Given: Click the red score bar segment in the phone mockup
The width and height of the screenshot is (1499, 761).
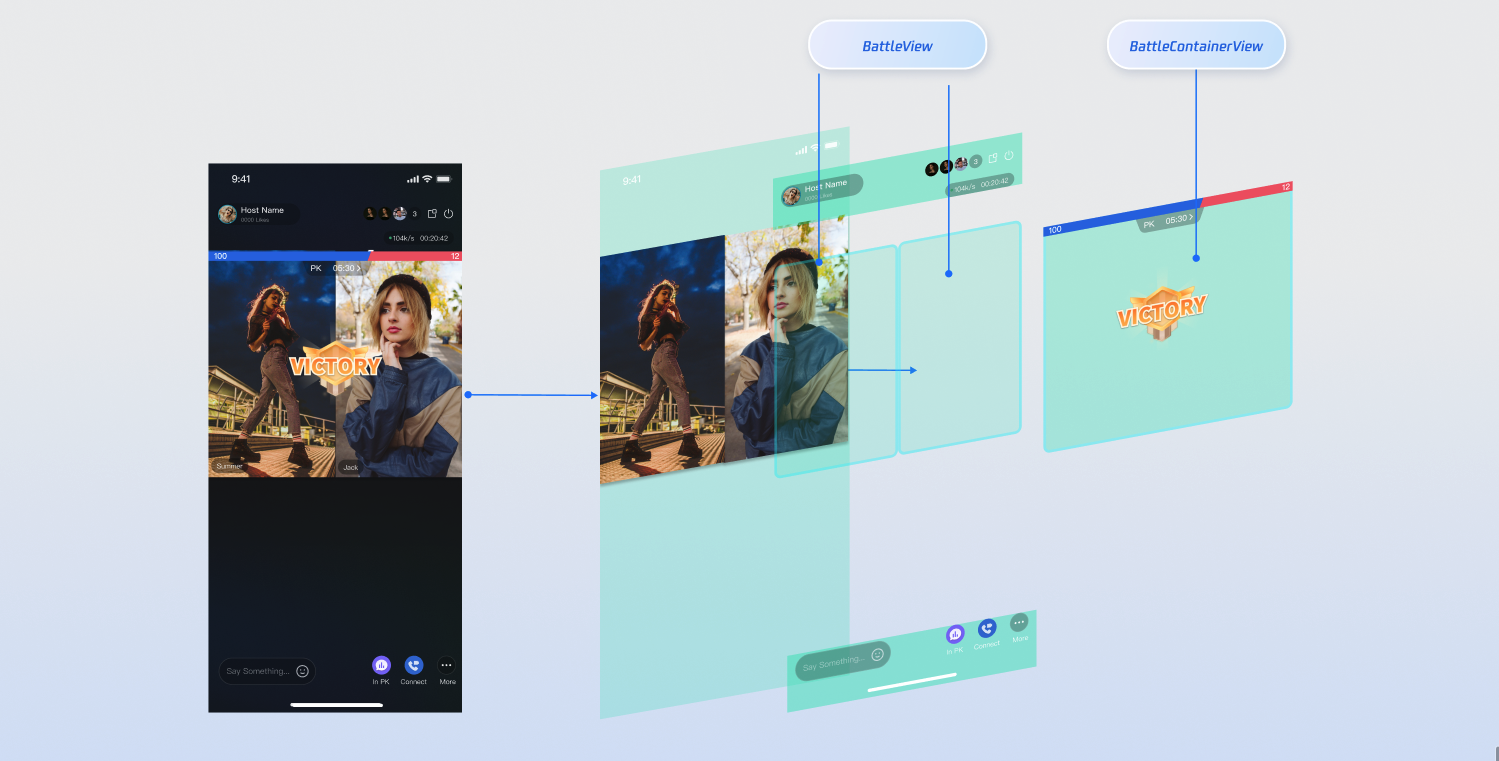Looking at the screenshot, I should tap(415, 256).
